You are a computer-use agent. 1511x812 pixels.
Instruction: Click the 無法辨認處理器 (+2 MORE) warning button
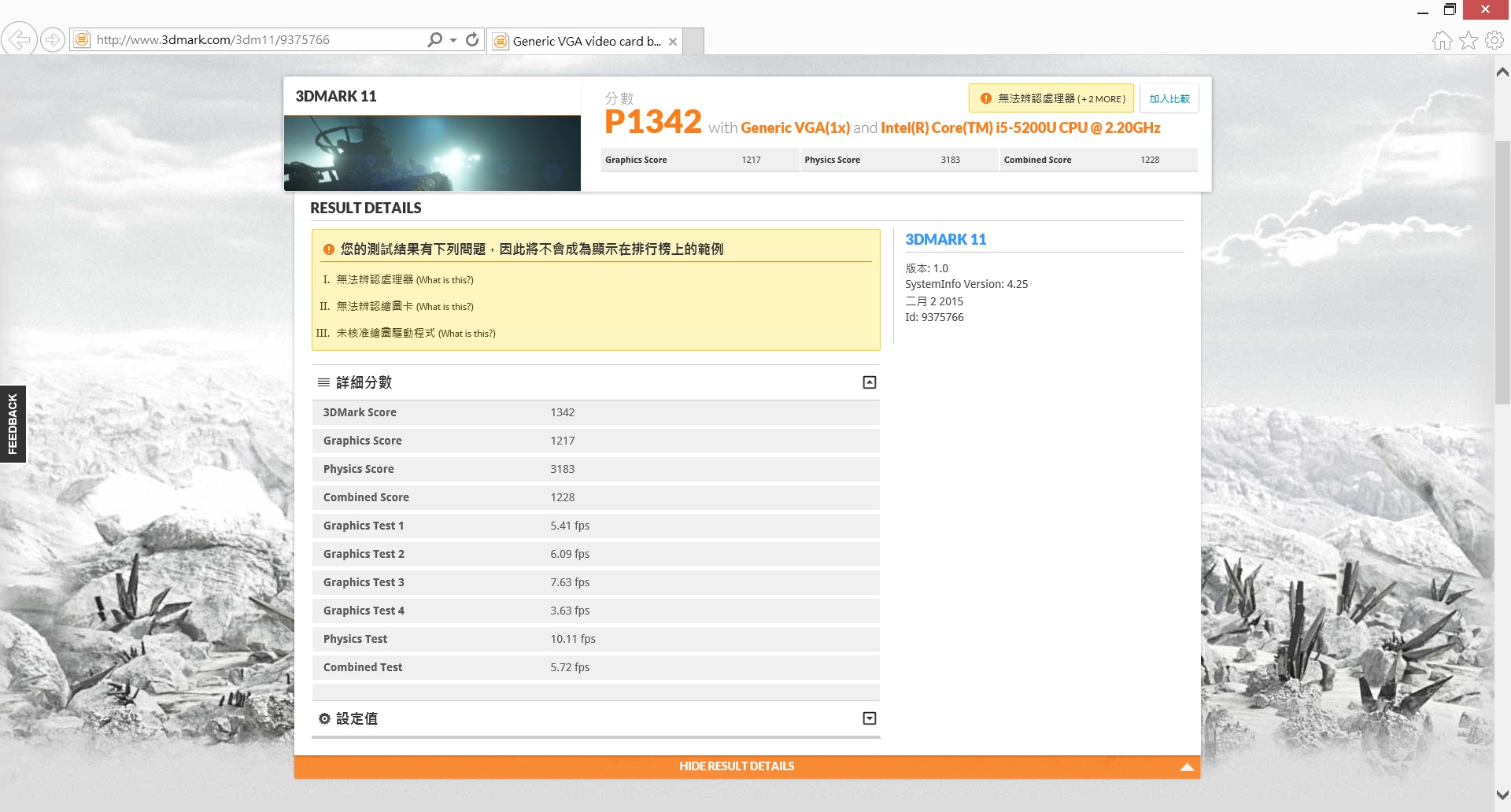[x=1051, y=98]
